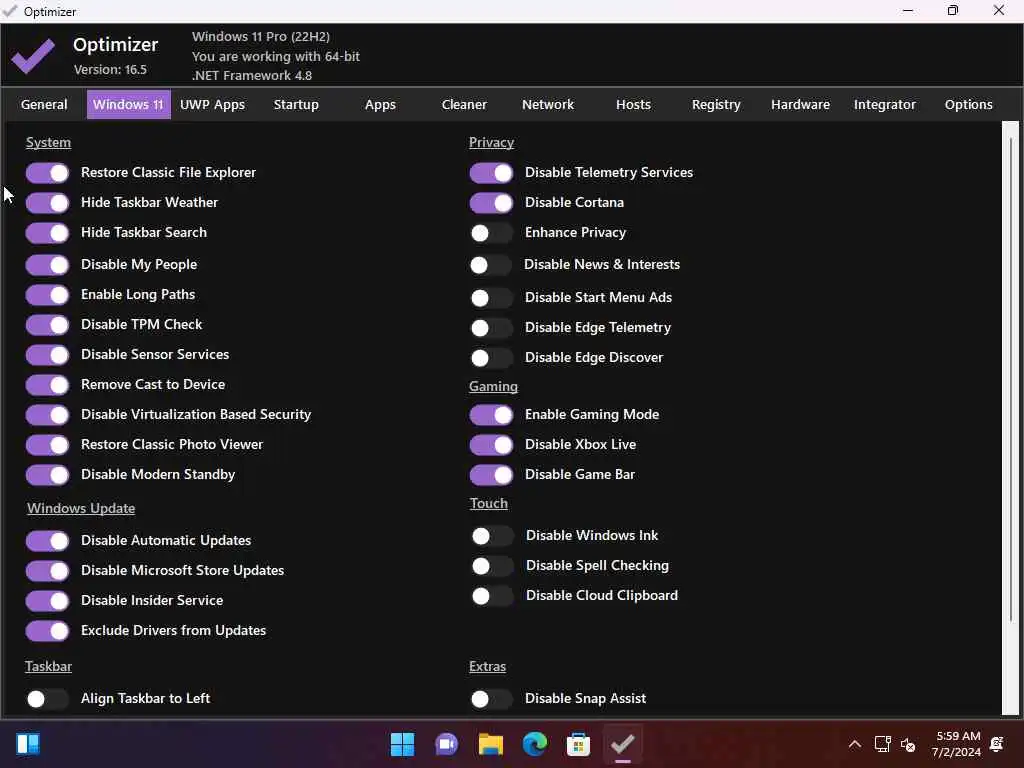
Task: Open the network status tray icon
Action: (x=882, y=744)
